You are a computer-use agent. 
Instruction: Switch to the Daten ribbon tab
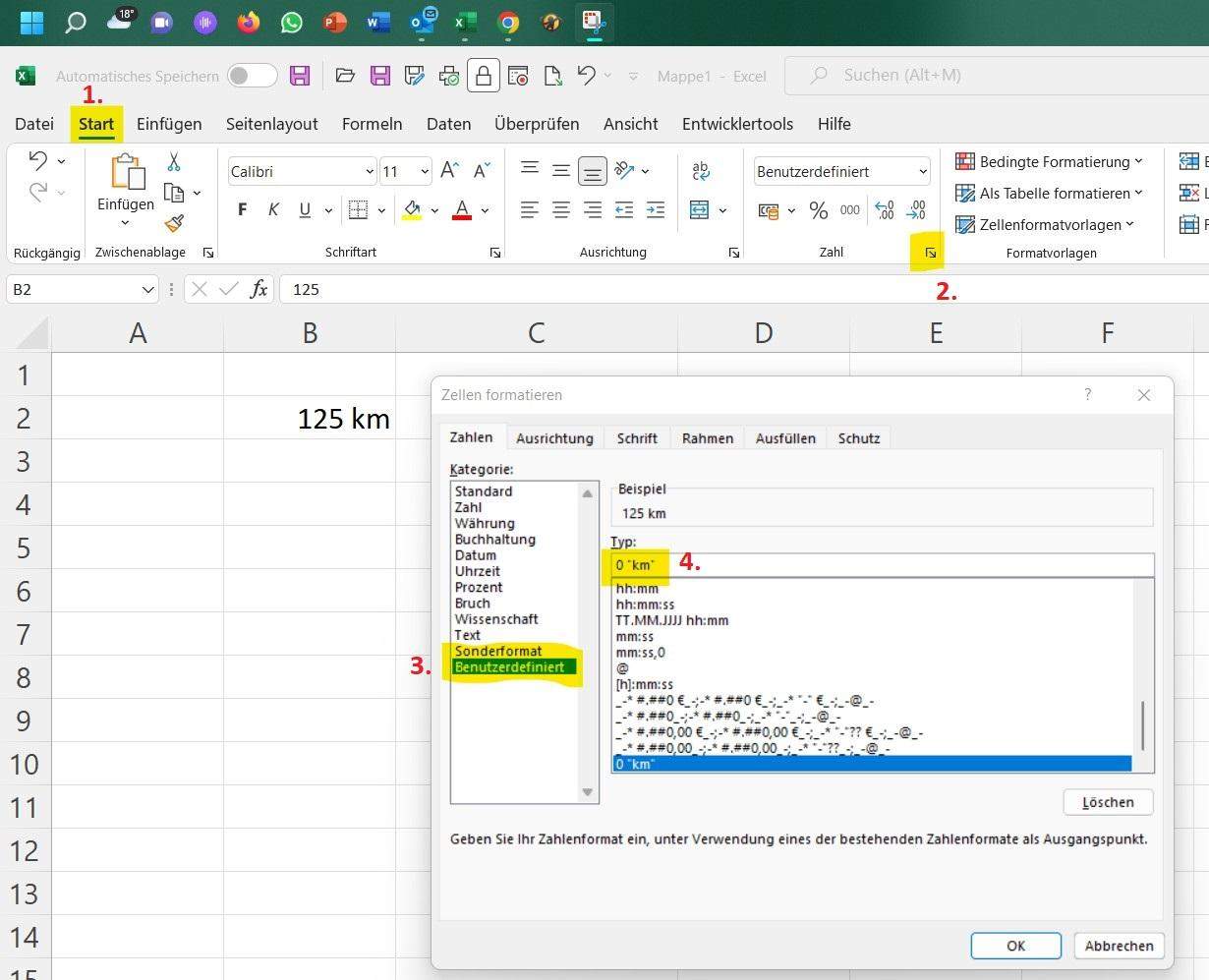448,124
